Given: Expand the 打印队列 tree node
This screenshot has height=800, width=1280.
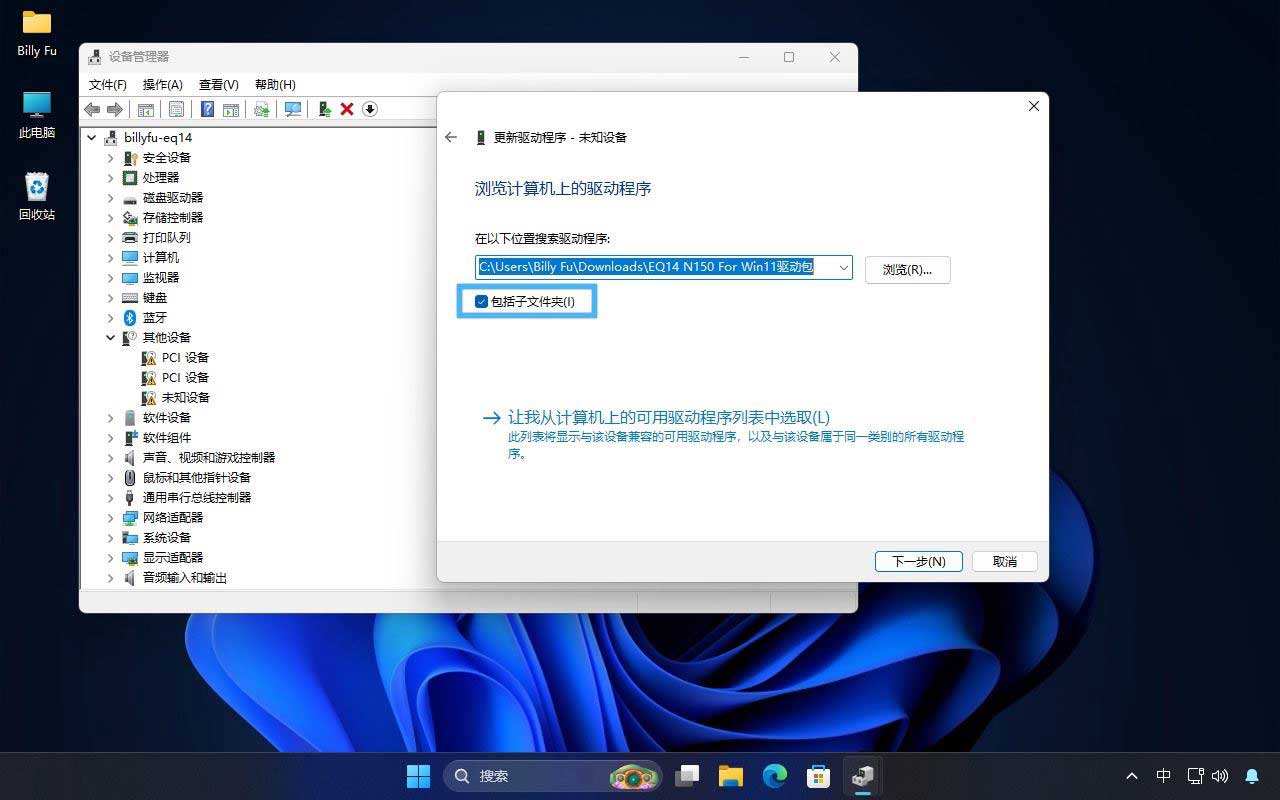Looking at the screenshot, I should tap(111, 238).
